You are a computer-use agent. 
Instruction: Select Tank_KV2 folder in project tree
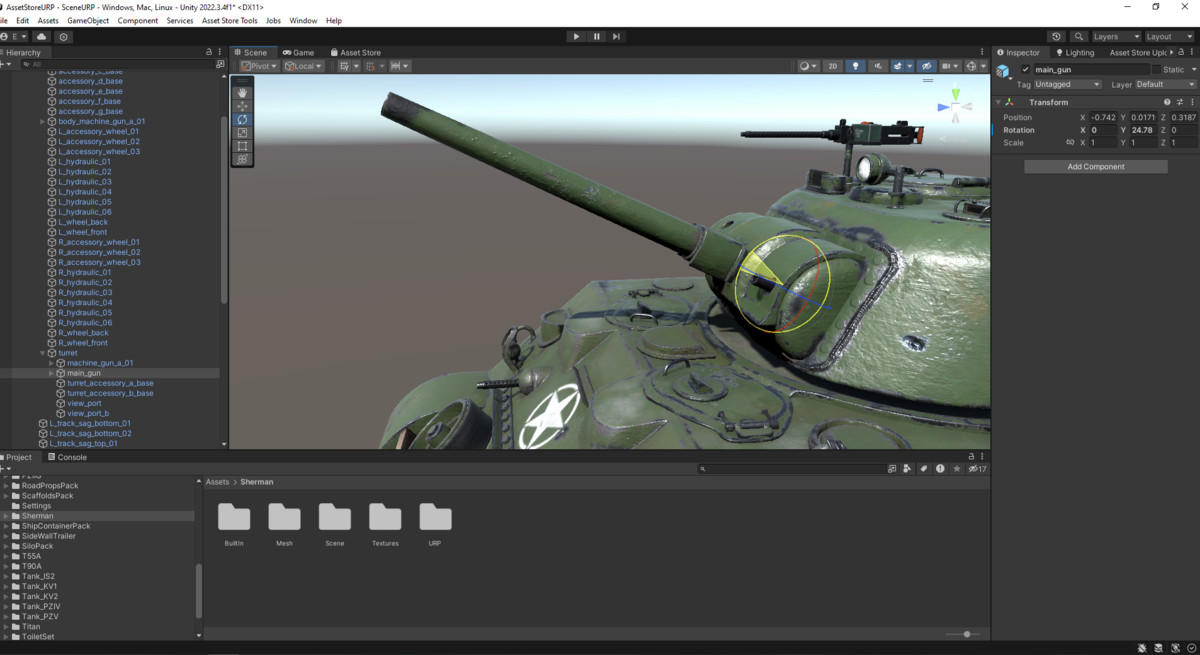point(40,596)
